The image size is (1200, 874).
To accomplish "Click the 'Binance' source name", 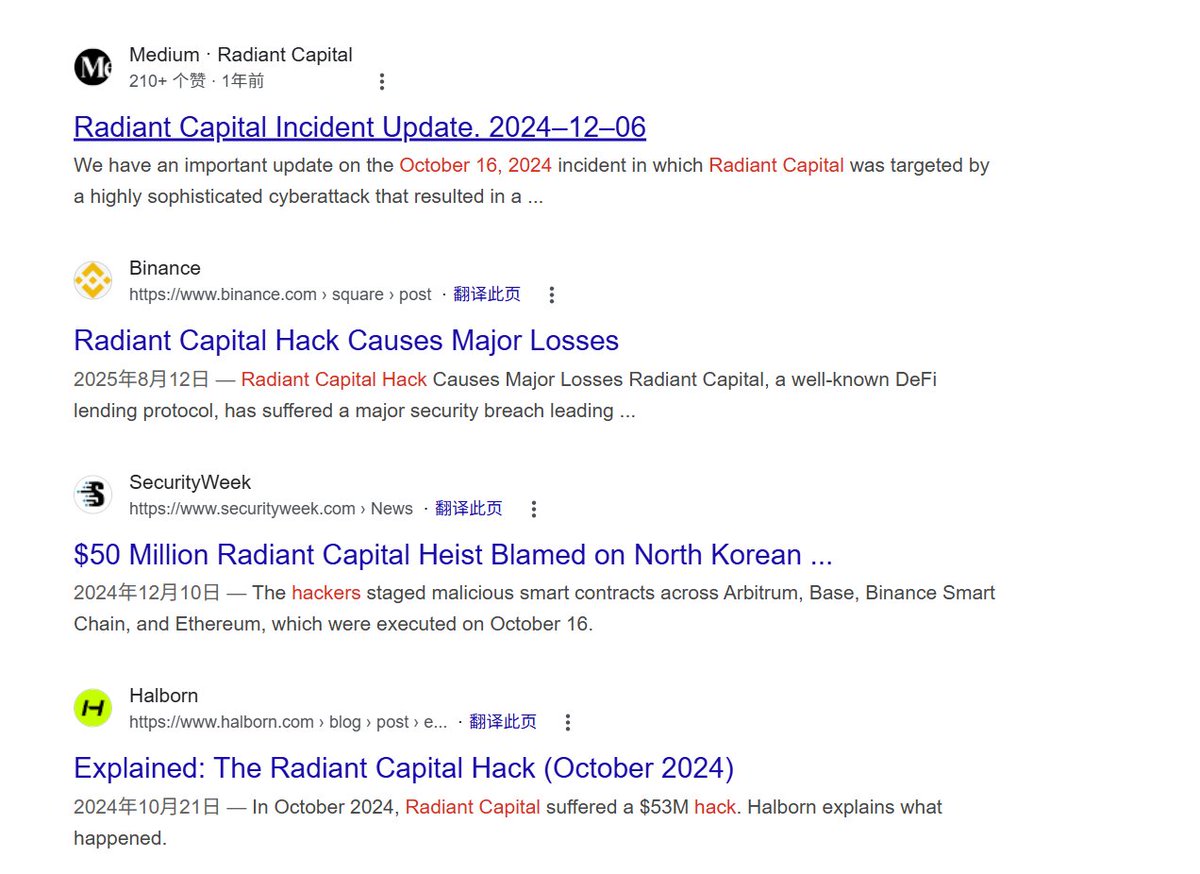I will tap(165, 268).
